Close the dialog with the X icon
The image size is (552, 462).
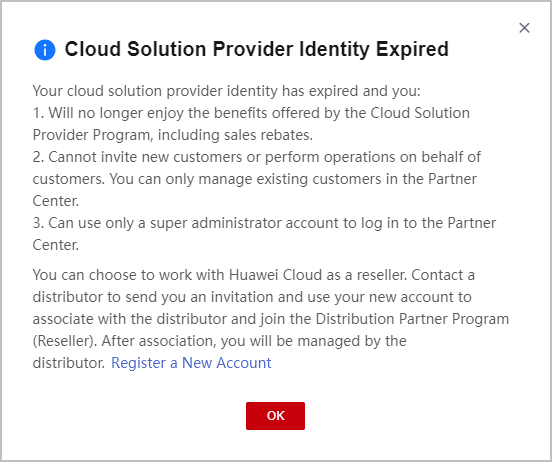coord(524,28)
